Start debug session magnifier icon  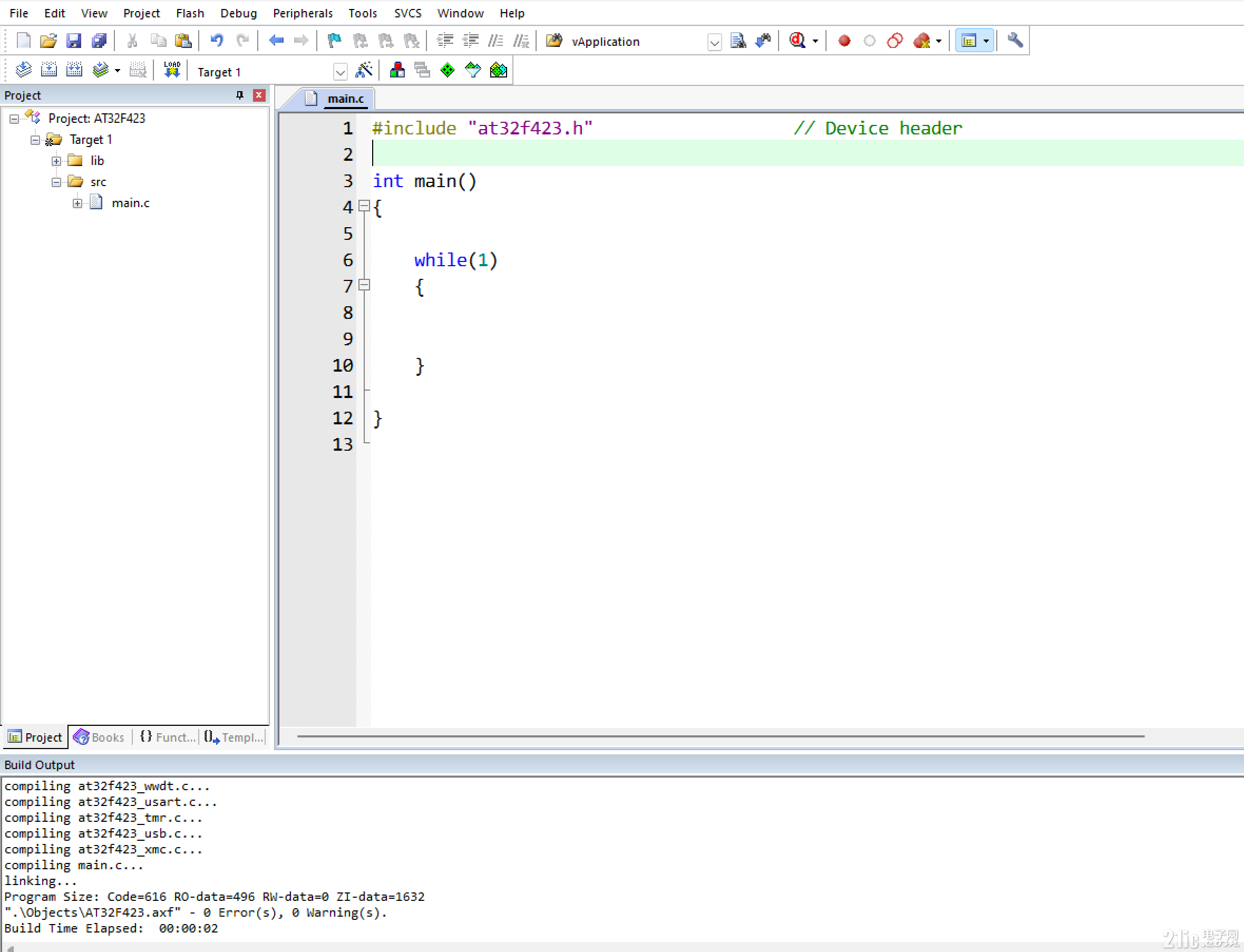tap(797, 41)
